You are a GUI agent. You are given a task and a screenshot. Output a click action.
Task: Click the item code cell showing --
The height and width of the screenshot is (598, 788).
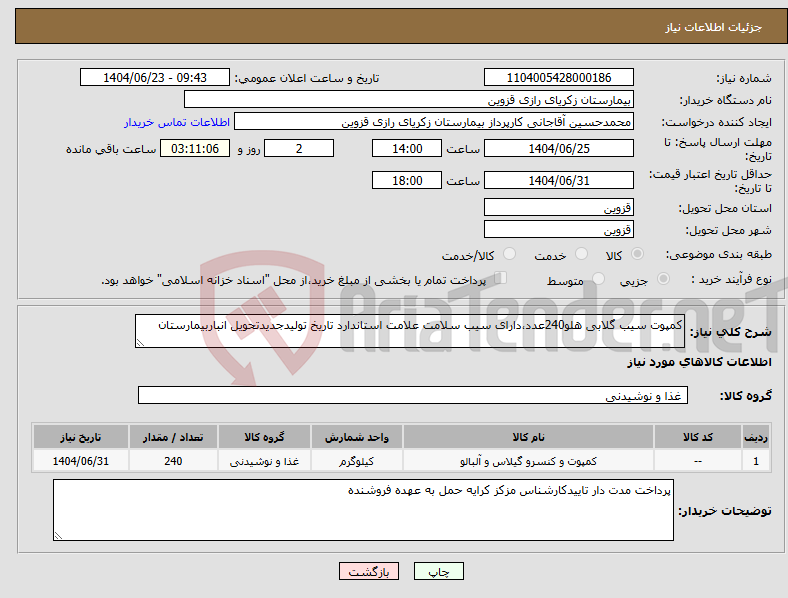pyautogui.click(x=698, y=460)
